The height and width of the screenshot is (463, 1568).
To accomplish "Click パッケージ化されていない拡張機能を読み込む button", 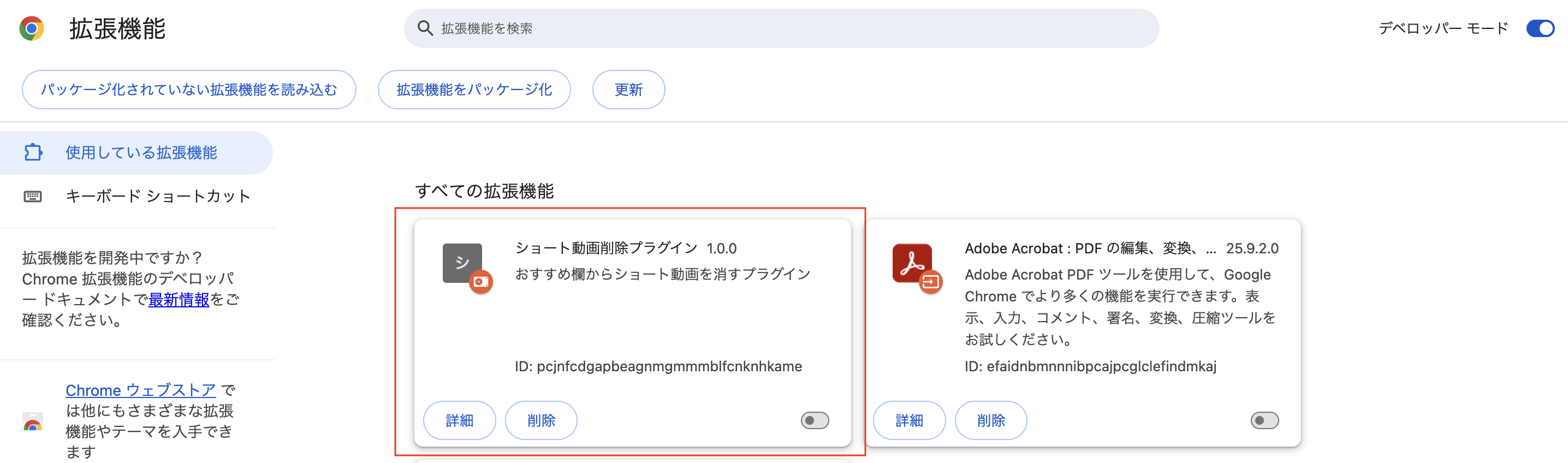I will pos(189,90).
